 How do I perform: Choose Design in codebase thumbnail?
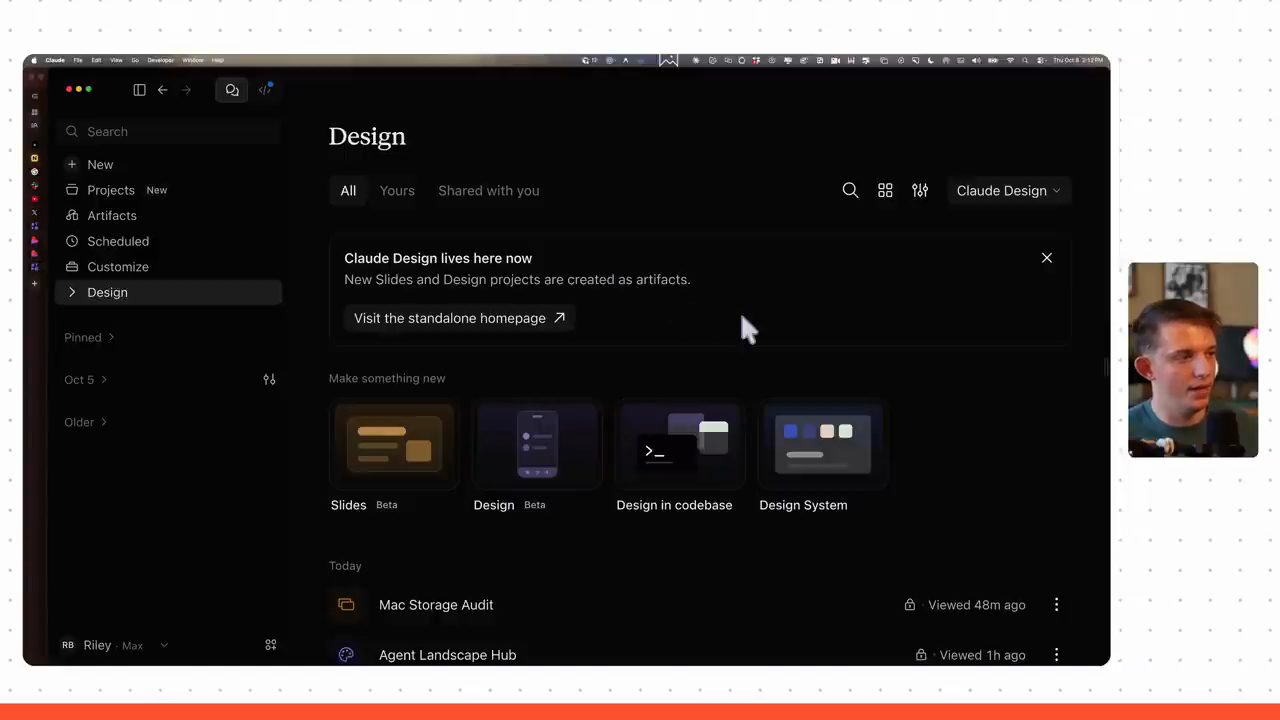pyautogui.click(x=680, y=445)
